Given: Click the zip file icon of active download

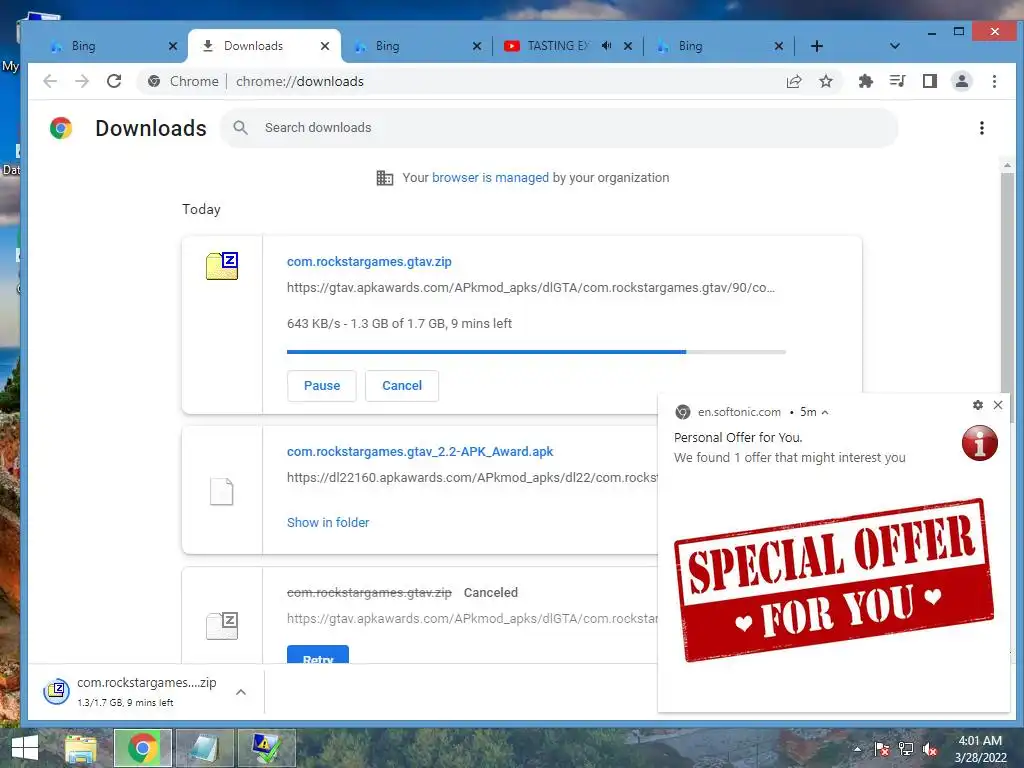Looking at the screenshot, I should coord(222,266).
